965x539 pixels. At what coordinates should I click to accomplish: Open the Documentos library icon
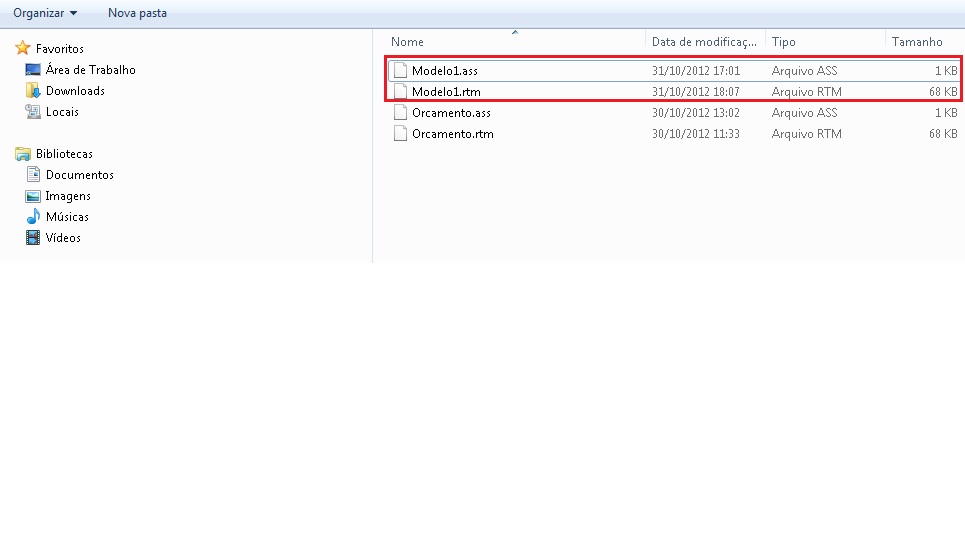[33, 175]
